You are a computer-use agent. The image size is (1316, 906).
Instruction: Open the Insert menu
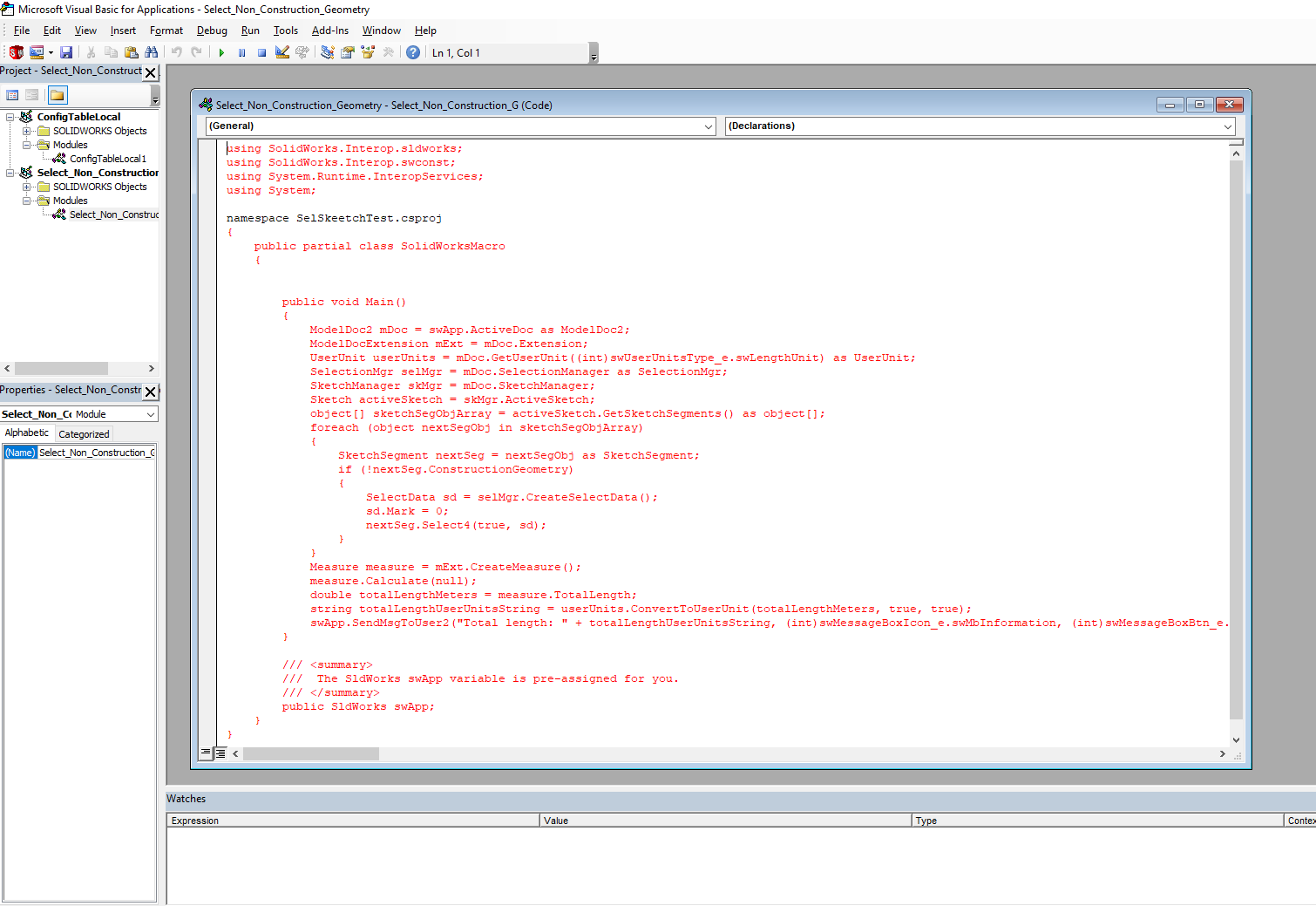(x=123, y=31)
